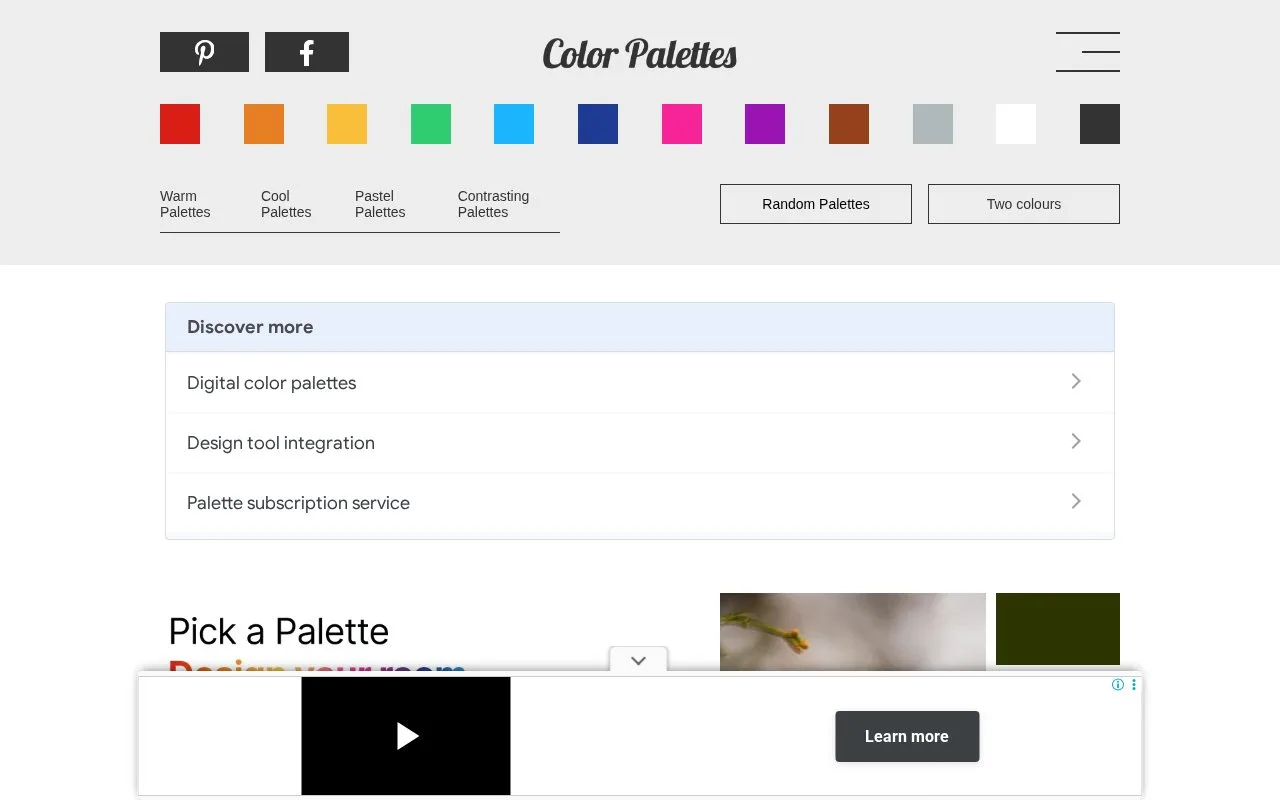Select the dark olive palette swatch
Screen dimensions: 1280x800
pyautogui.click(x=1058, y=629)
